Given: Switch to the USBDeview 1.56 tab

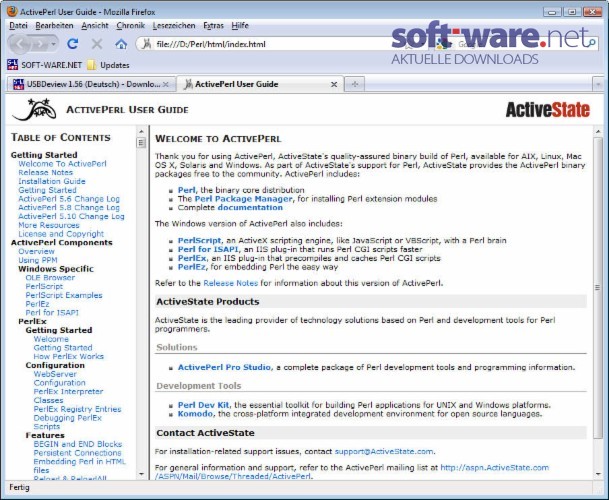Looking at the screenshot, I should [91, 84].
